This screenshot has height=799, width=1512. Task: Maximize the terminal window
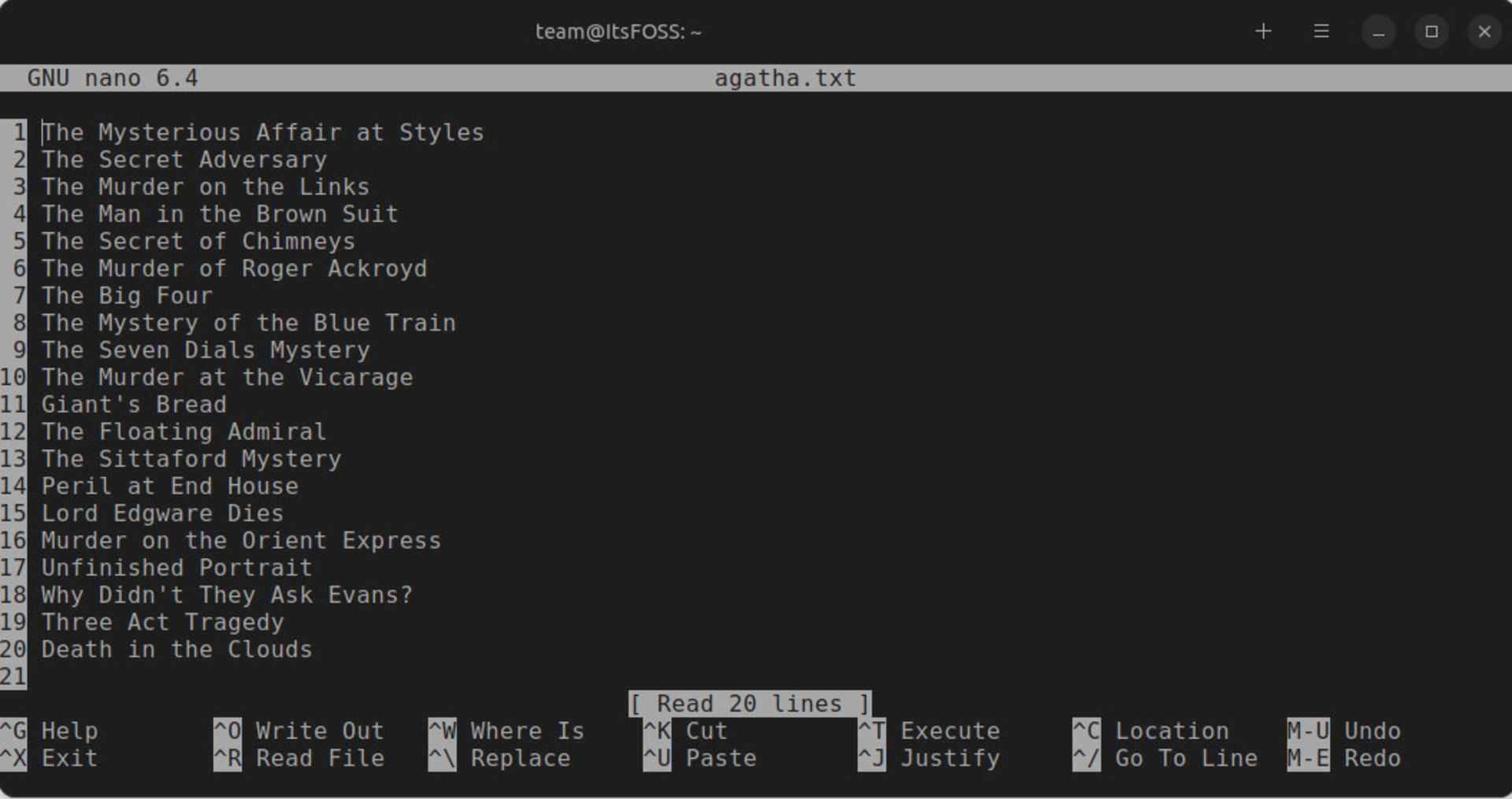(x=1432, y=31)
